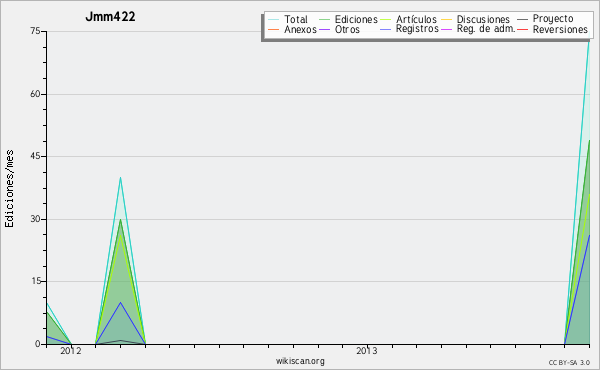Image resolution: width=600 pixels, height=370 pixels.
Task: Select the Reversiones legend entry
Action: (553, 29)
